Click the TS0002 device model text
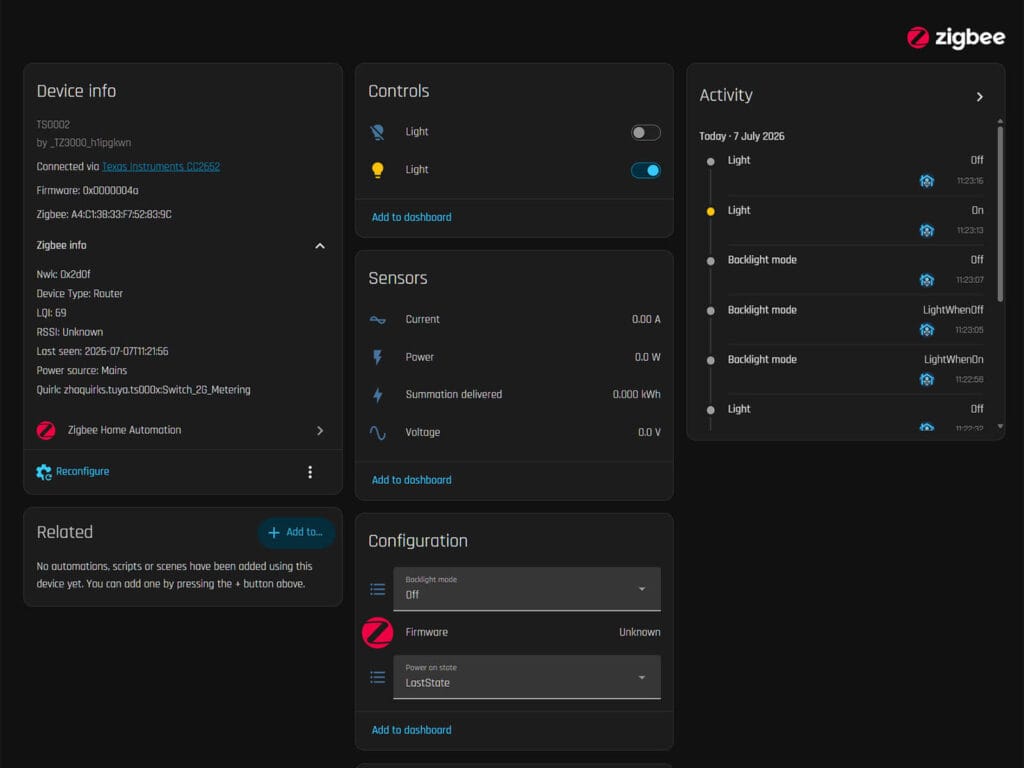This screenshot has height=768, width=1024. pos(53,125)
